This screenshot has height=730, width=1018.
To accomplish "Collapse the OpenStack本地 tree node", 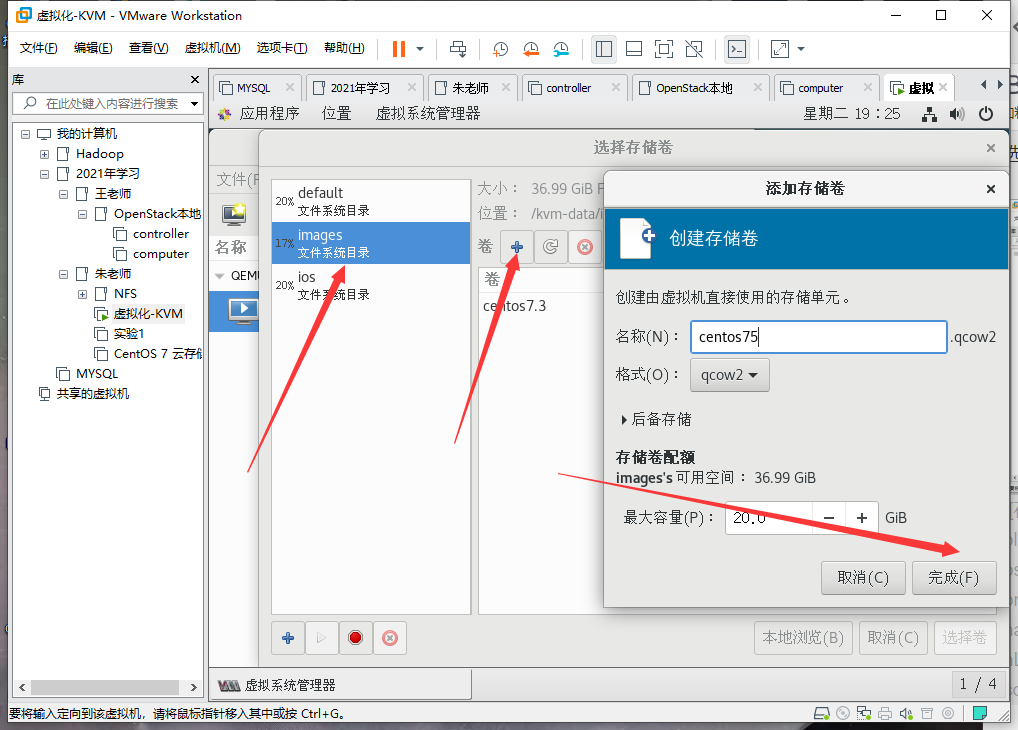I will pos(82,214).
